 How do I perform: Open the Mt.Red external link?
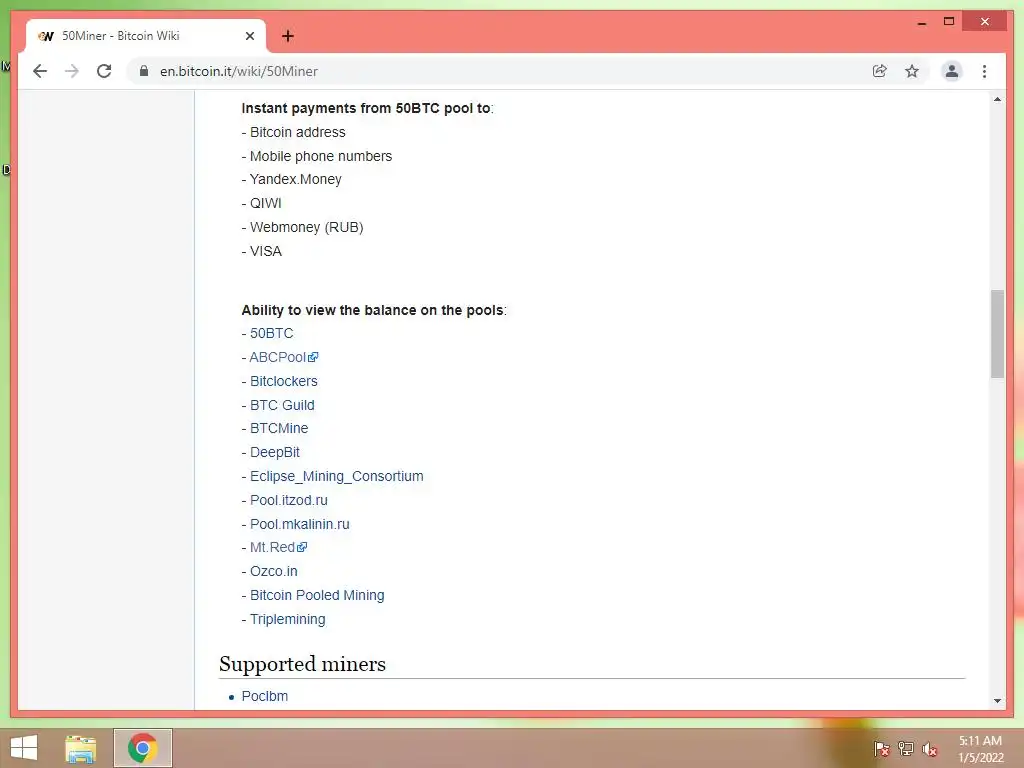278,547
